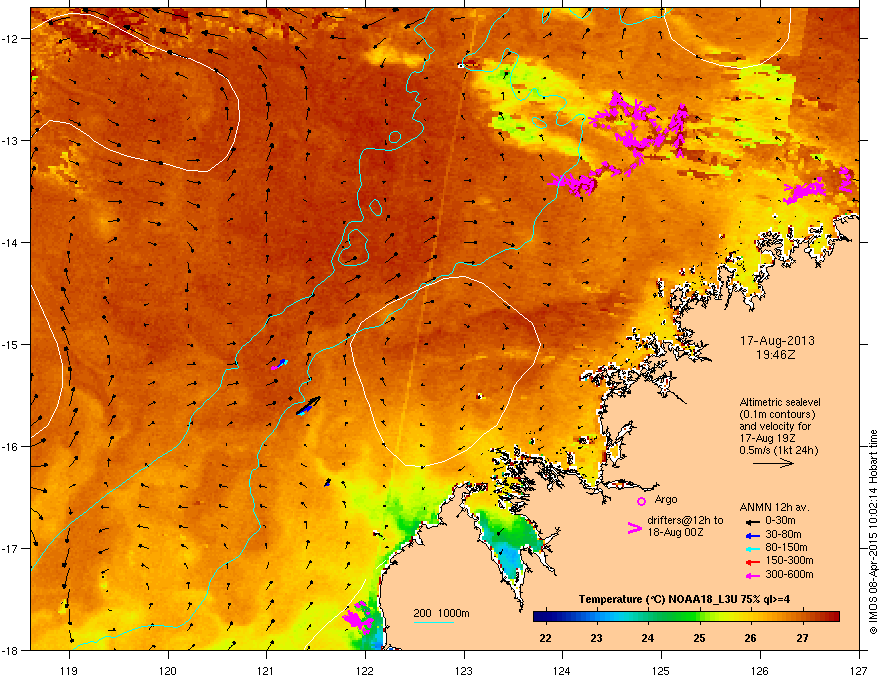Click the 23 tick label on colorbar
Image resolution: width=880 pixels, height=680 pixels.
[x=596, y=638]
